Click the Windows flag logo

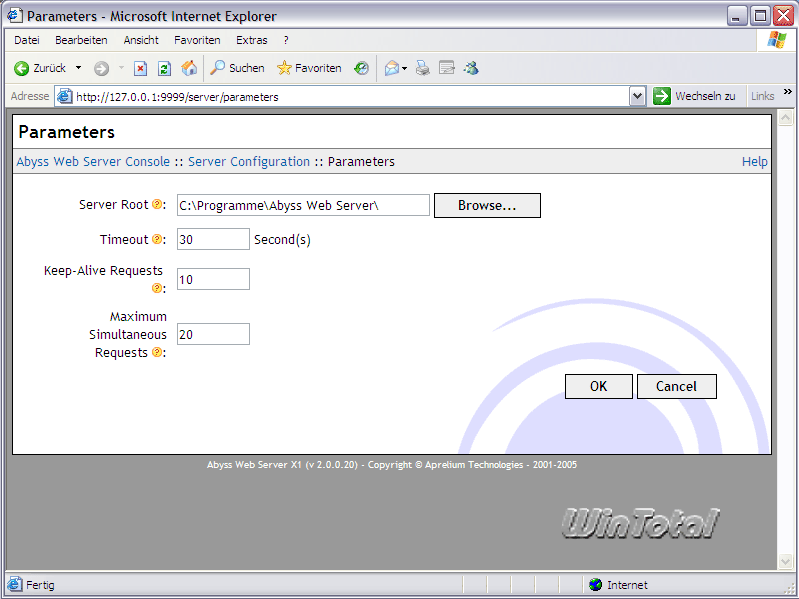click(776, 40)
